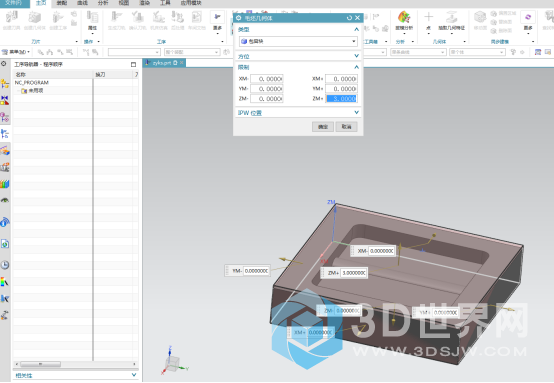Open the Constraint Navigator sidebar icon

pyautogui.click(x=5, y=100)
